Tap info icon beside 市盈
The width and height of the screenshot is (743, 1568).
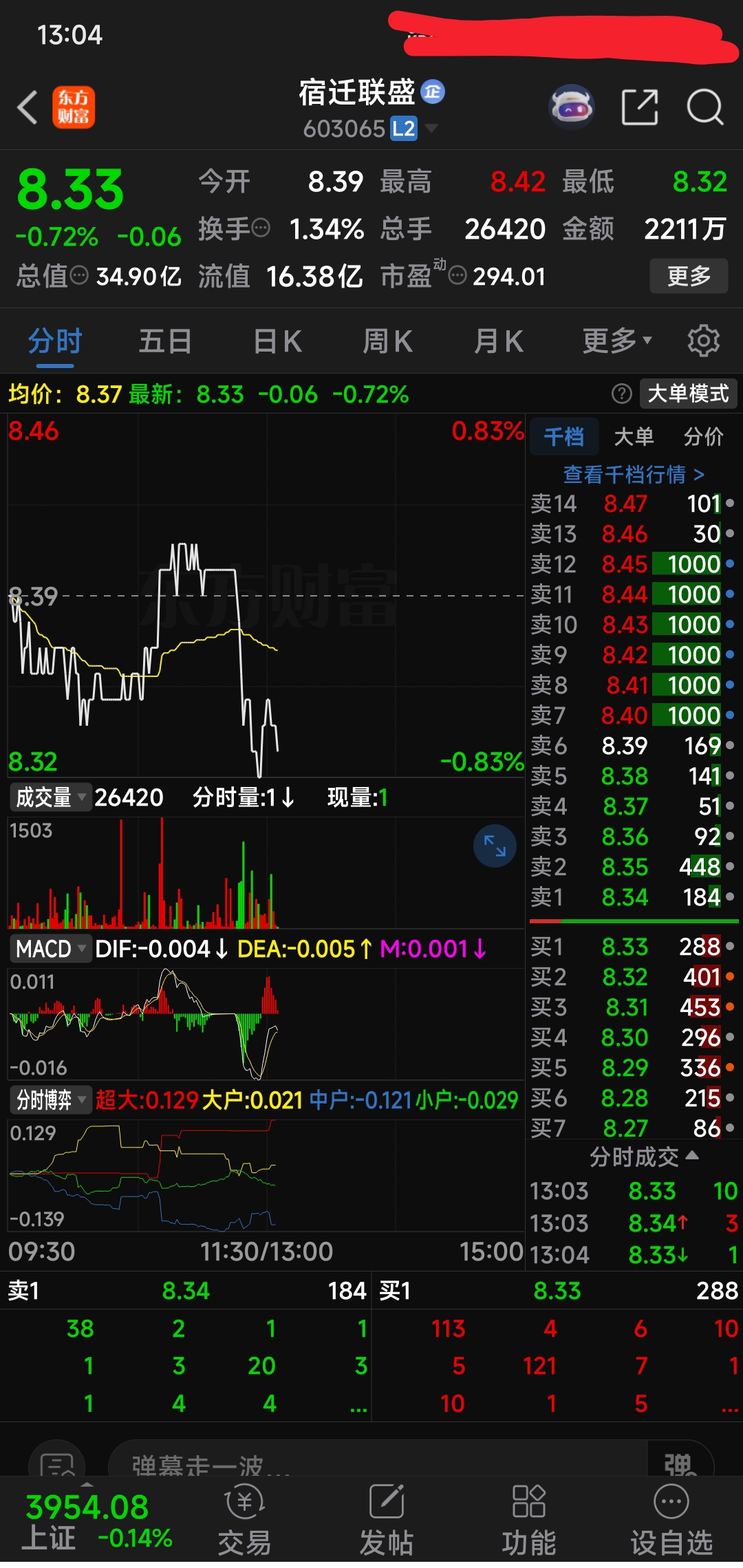point(457,275)
